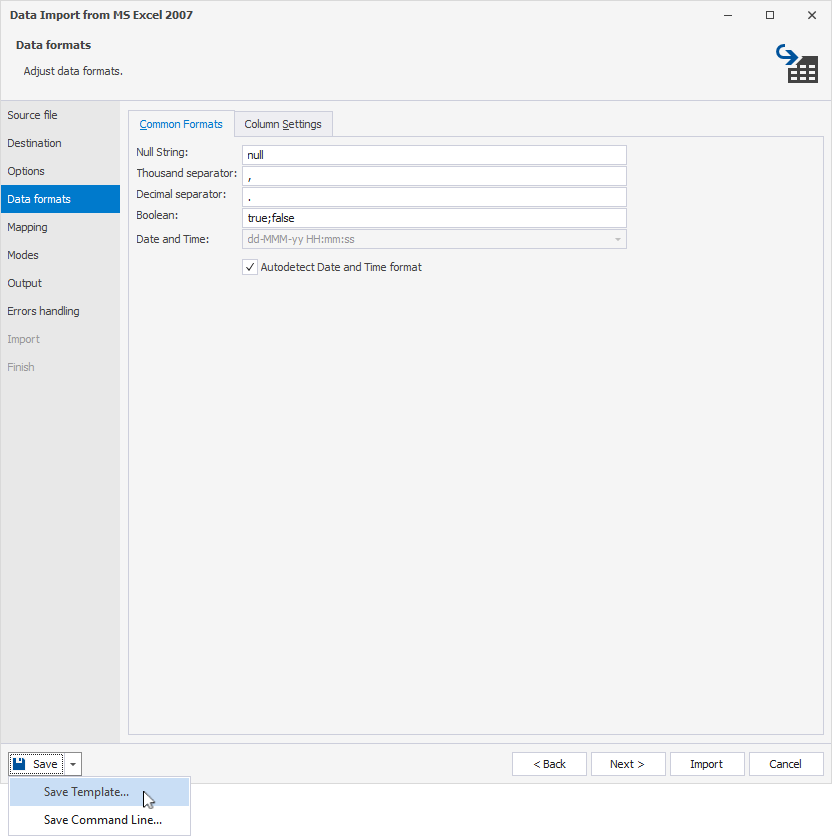
Task: Click the Decimal separator field
Action: click(434, 197)
